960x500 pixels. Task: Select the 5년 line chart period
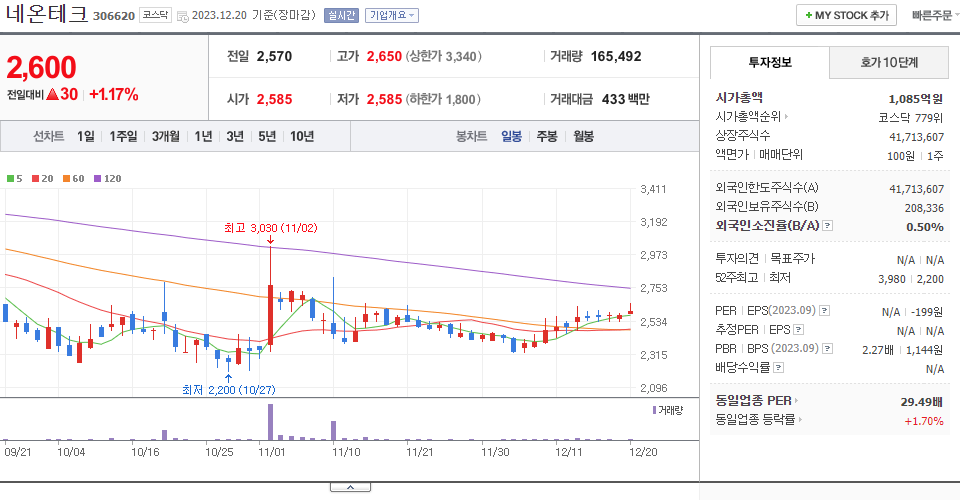(267, 136)
